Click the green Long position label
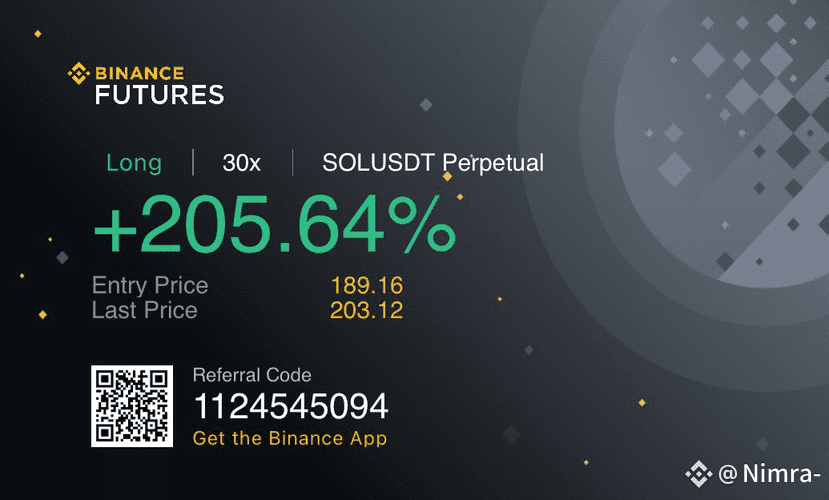Image resolution: width=829 pixels, height=500 pixels. click(x=134, y=163)
